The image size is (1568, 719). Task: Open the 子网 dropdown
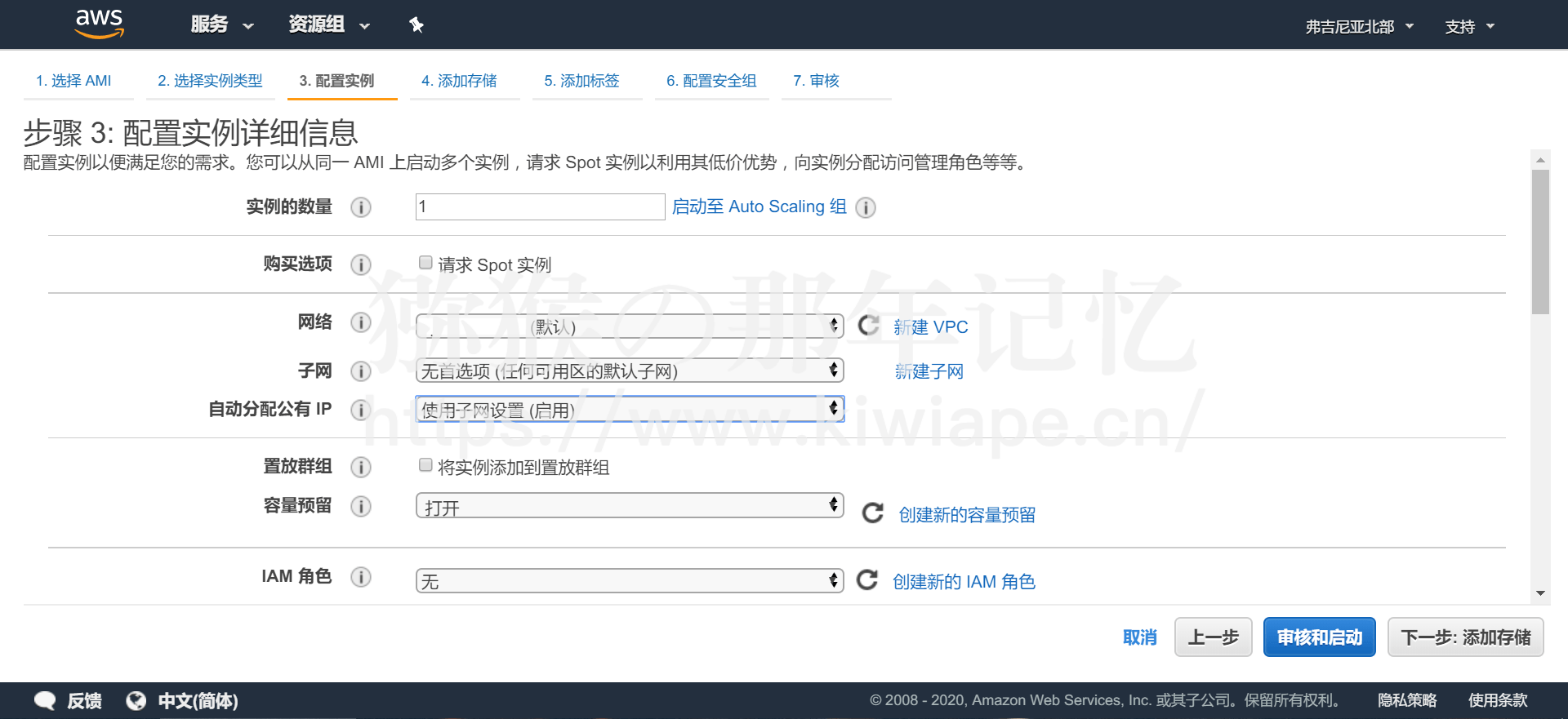coord(630,371)
